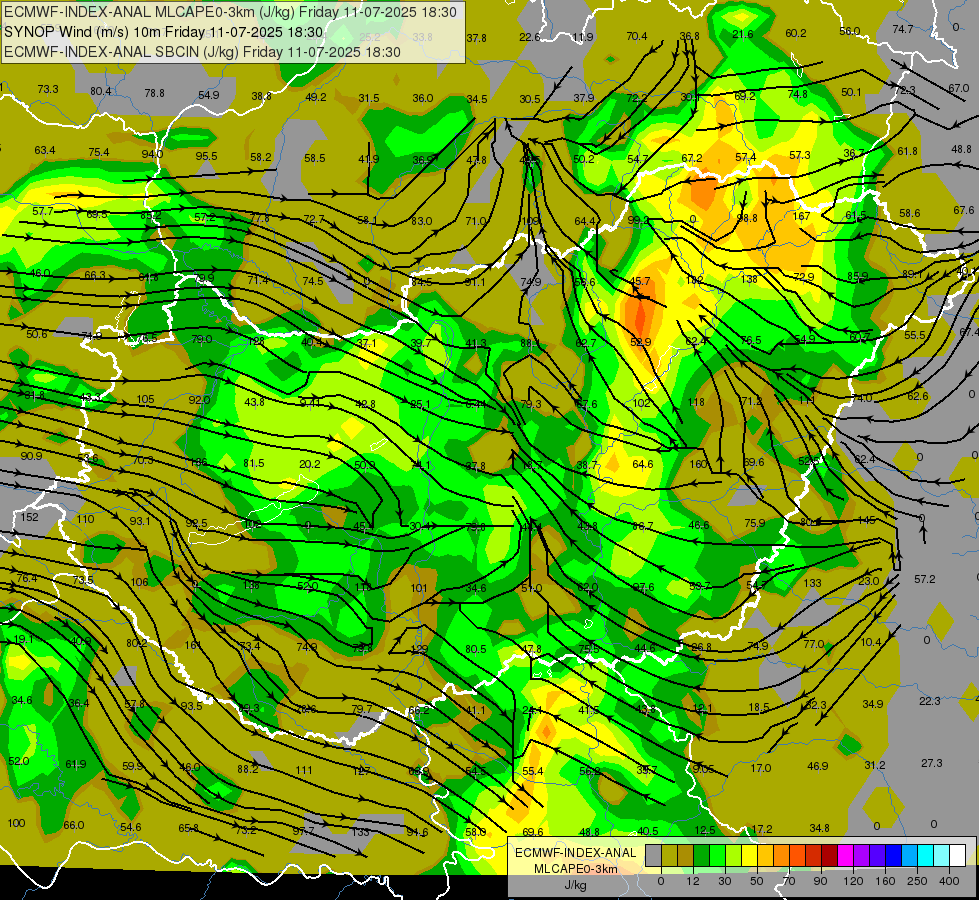This screenshot has height=900, width=979.
Task: Click the pure yellow legend swatch
Action: click(749, 855)
